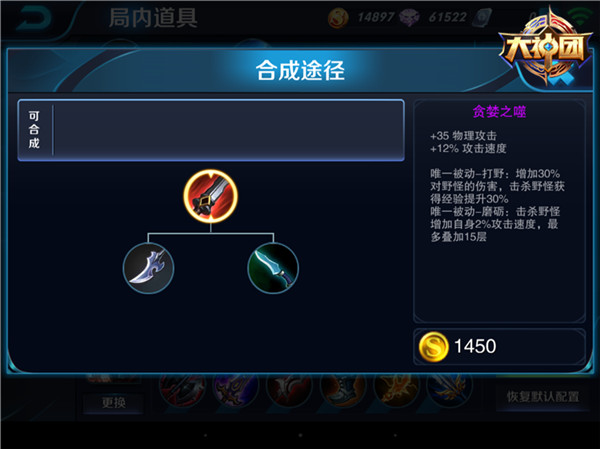Click the gold coin icon beside 1450
The height and width of the screenshot is (449, 600).
(x=433, y=347)
